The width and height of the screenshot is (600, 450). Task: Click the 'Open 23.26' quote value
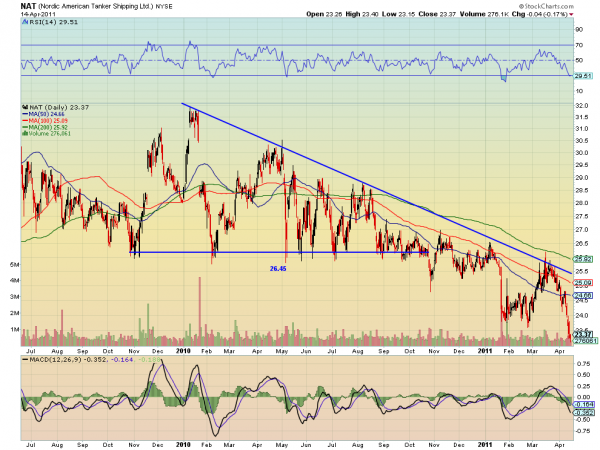[x=324, y=14]
